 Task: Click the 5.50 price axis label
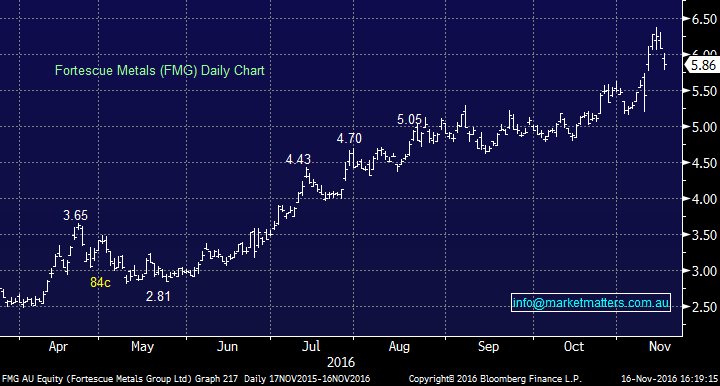pos(705,91)
